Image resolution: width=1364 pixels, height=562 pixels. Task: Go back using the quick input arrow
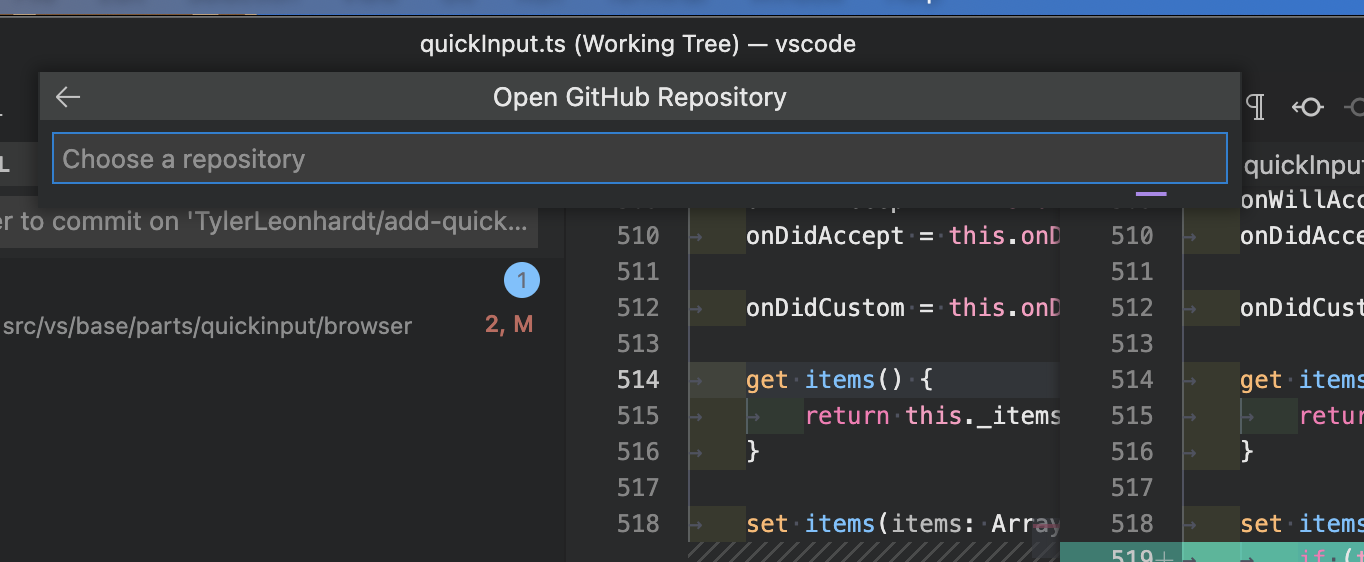(68, 97)
